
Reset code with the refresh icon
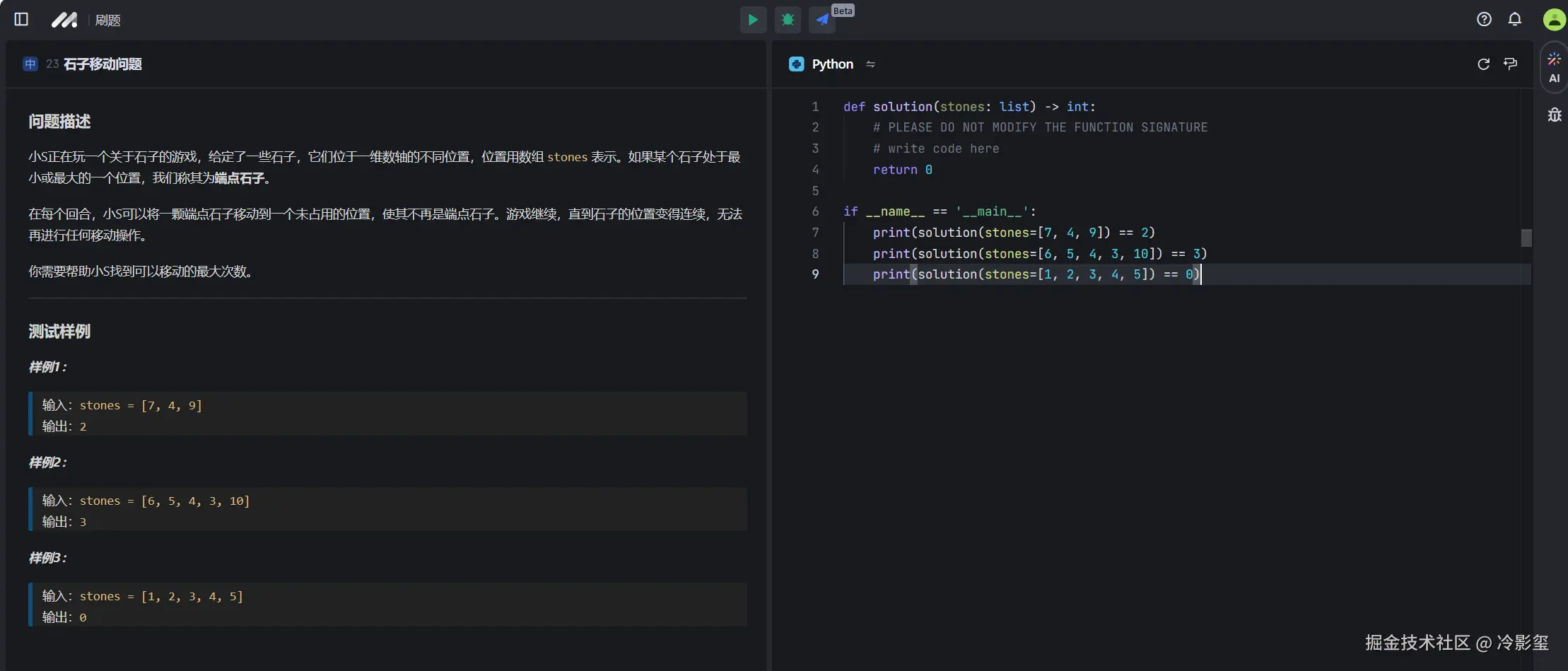(x=1483, y=64)
